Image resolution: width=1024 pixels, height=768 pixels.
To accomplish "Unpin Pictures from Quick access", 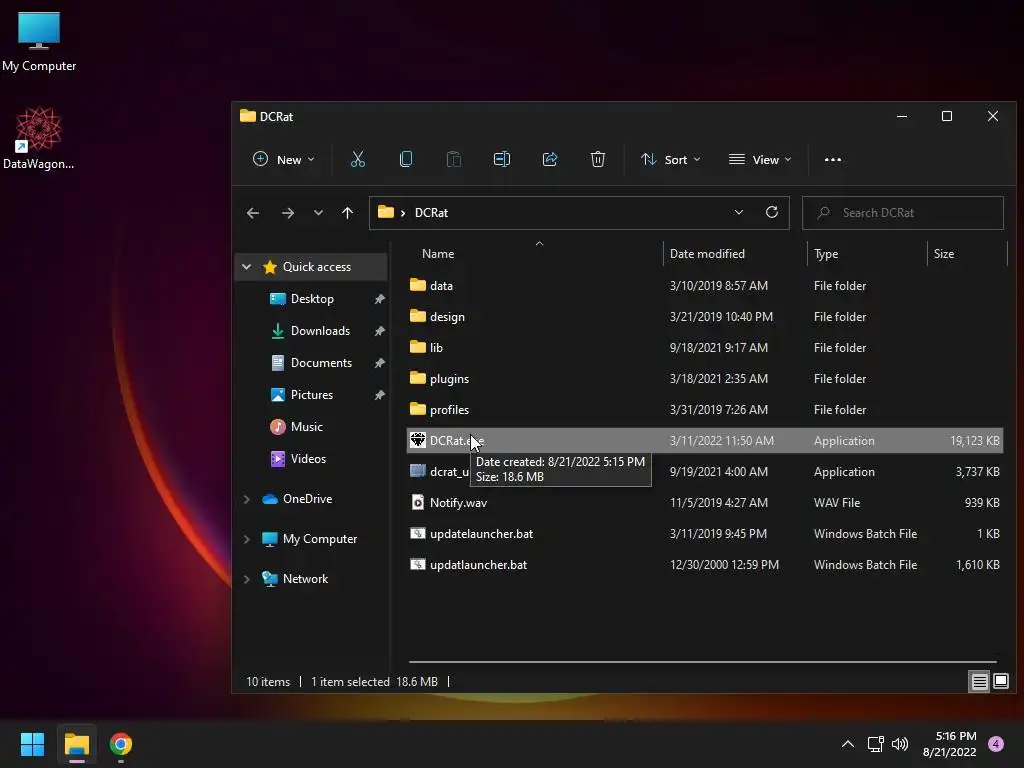I will tap(379, 395).
